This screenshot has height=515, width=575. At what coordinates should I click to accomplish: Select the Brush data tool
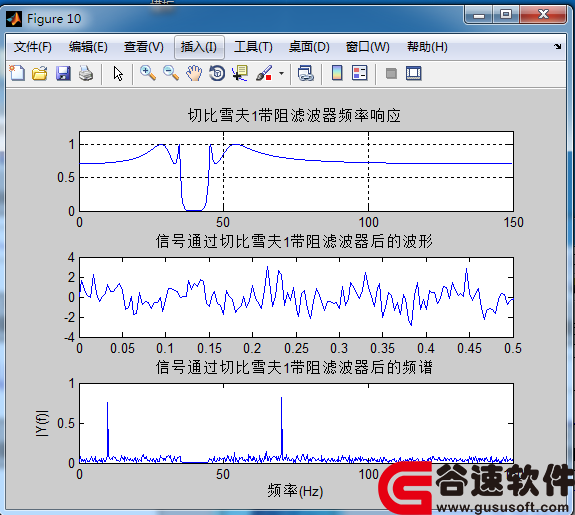(x=264, y=73)
